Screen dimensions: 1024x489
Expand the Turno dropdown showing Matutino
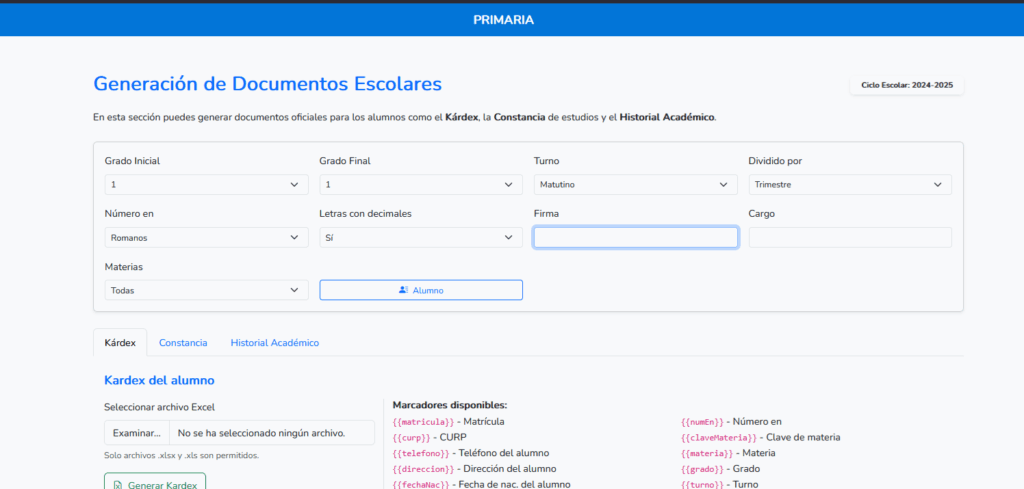point(635,185)
